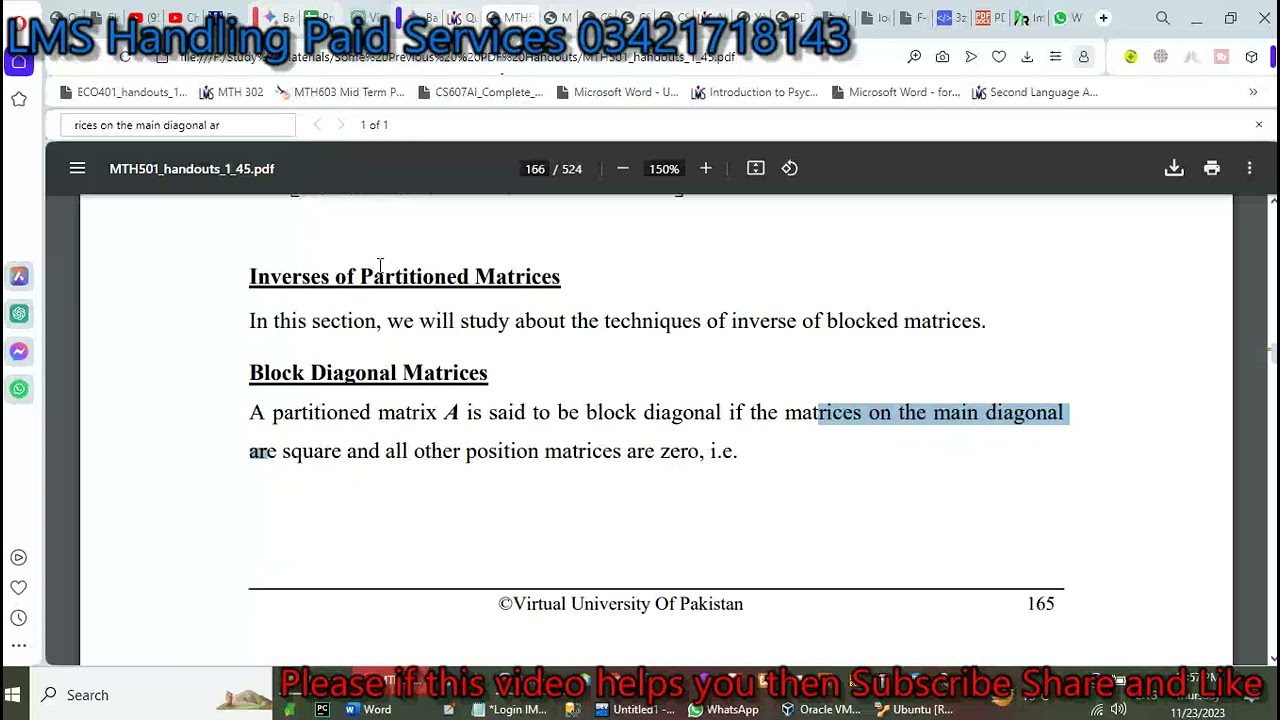This screenshot has width=1280, height=720.
Task: Open PDF viewer more actions menu
Action: [1249, 168]
